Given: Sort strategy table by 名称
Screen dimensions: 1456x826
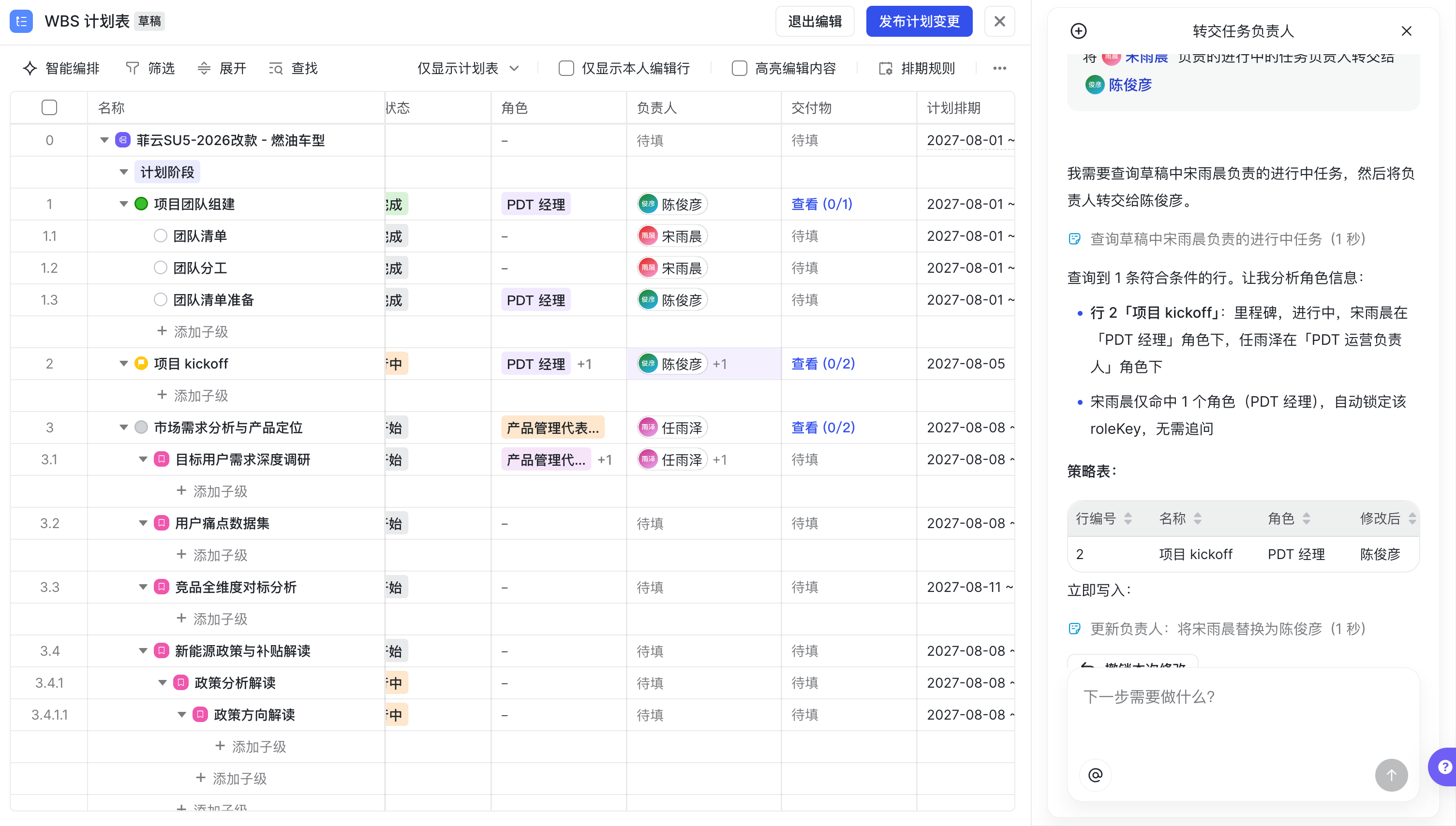Looking at the screenshot, I should point(1198,518).
